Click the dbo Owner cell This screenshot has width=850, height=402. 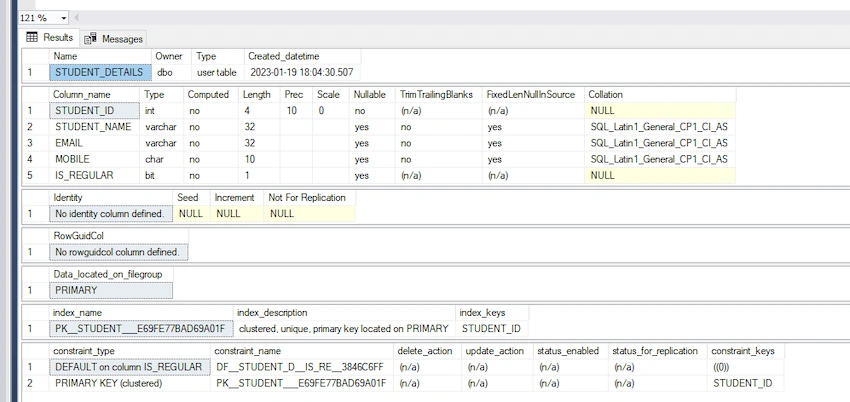(x=171, y=72)
